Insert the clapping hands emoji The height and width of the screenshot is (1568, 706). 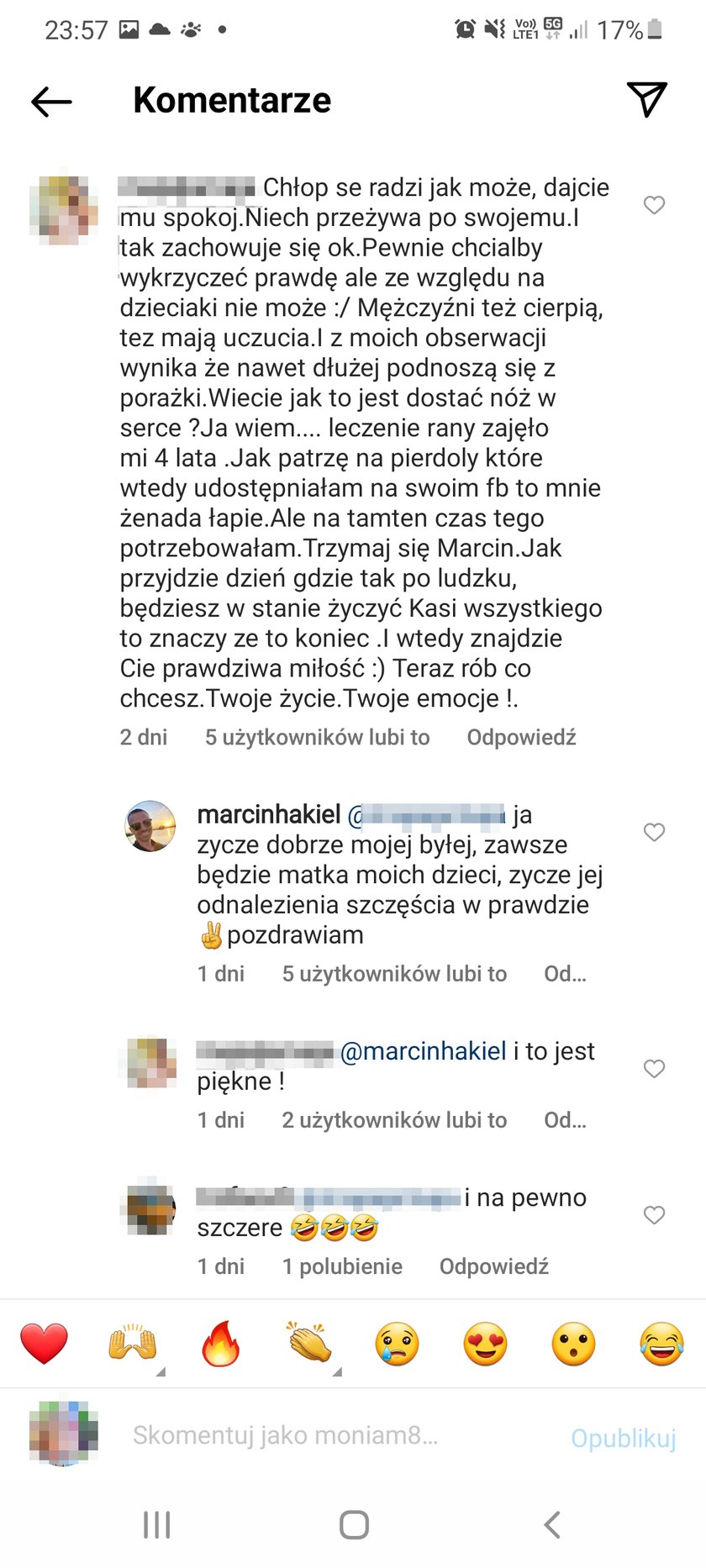pyautogui.click(x=309, y=1343)
